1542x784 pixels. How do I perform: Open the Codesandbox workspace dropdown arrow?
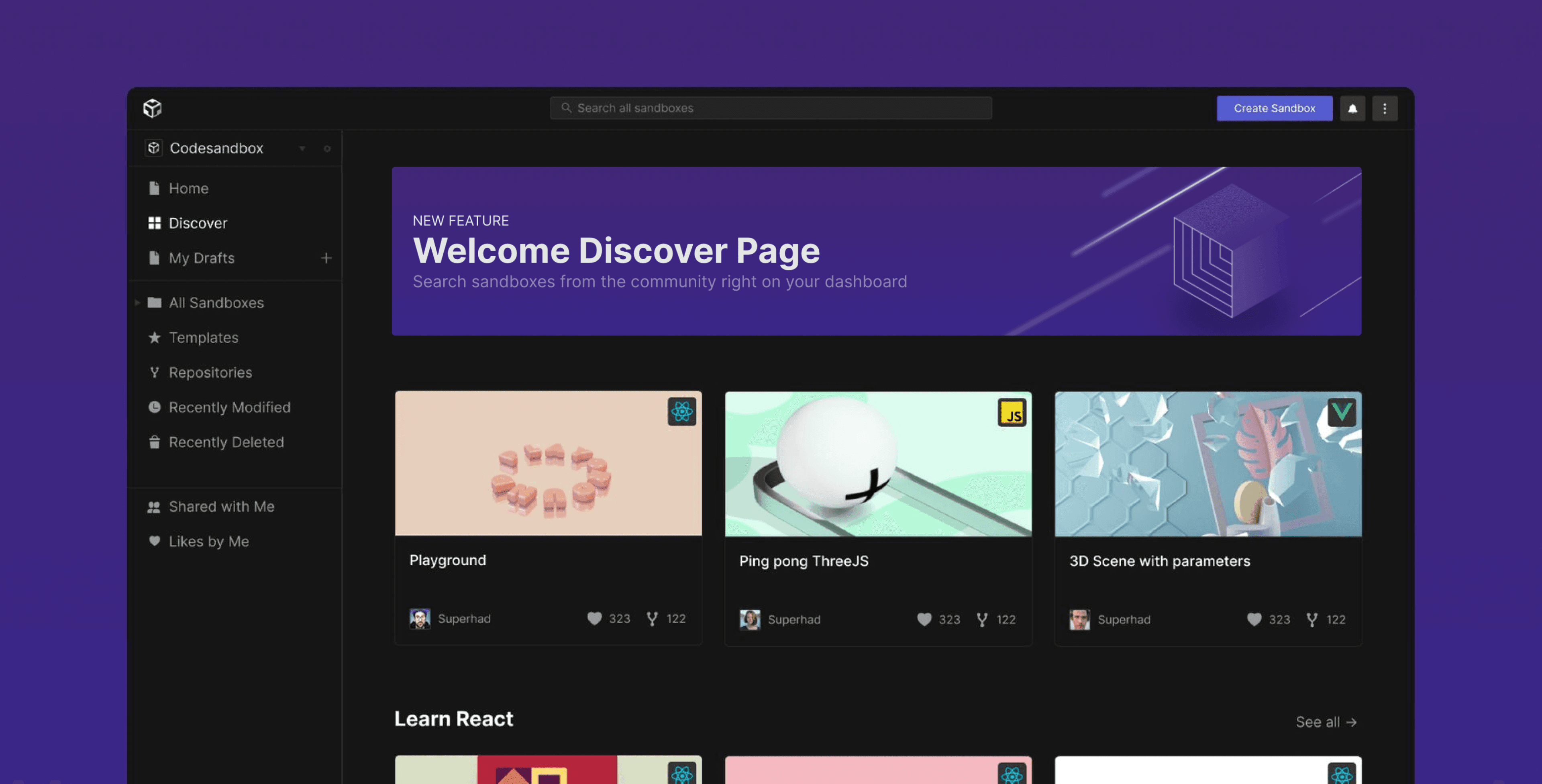pos(302,149)
